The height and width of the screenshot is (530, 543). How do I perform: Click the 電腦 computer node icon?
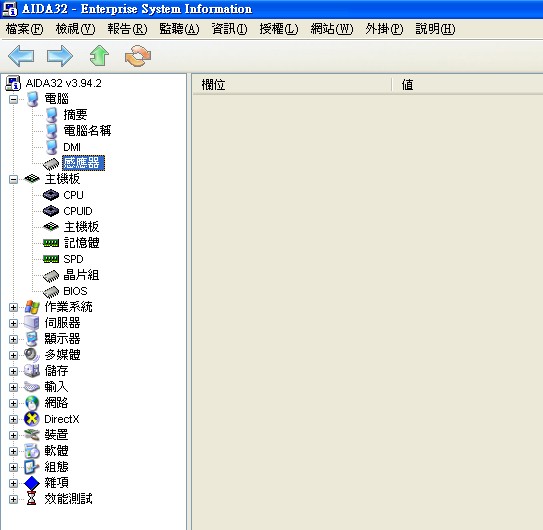coord(33,99)
